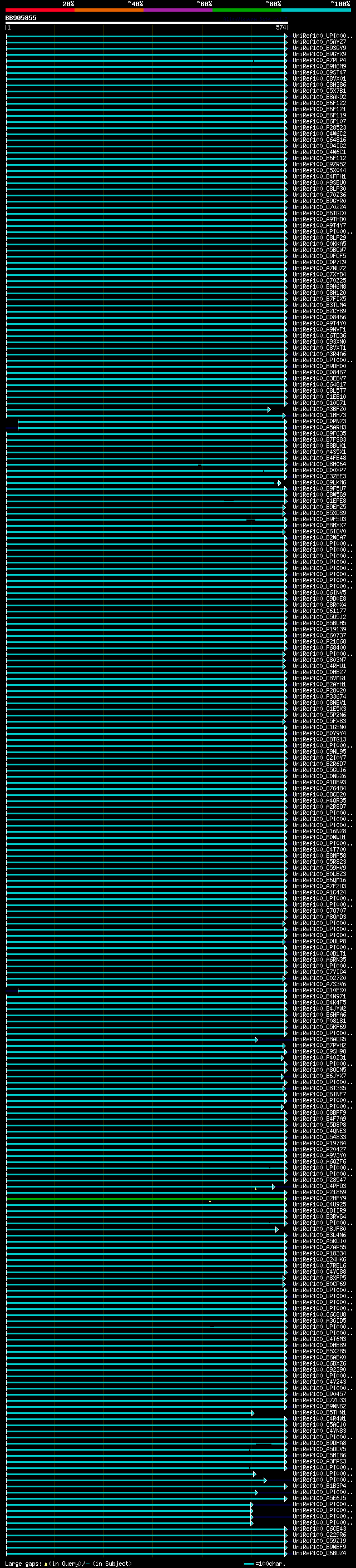Open hit UniRef100_B8BUK1
Image resolution: width=356 pixels, height=1568 pixels.
click(319, 446)
